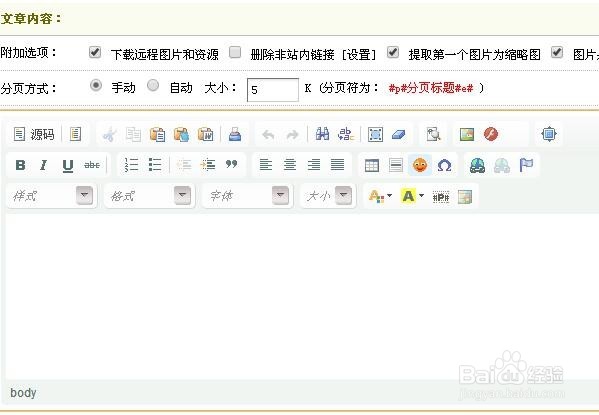Open find with binoculars icon
The width and height of the screenshot is (599, 415).
click(x=322, y=134)
